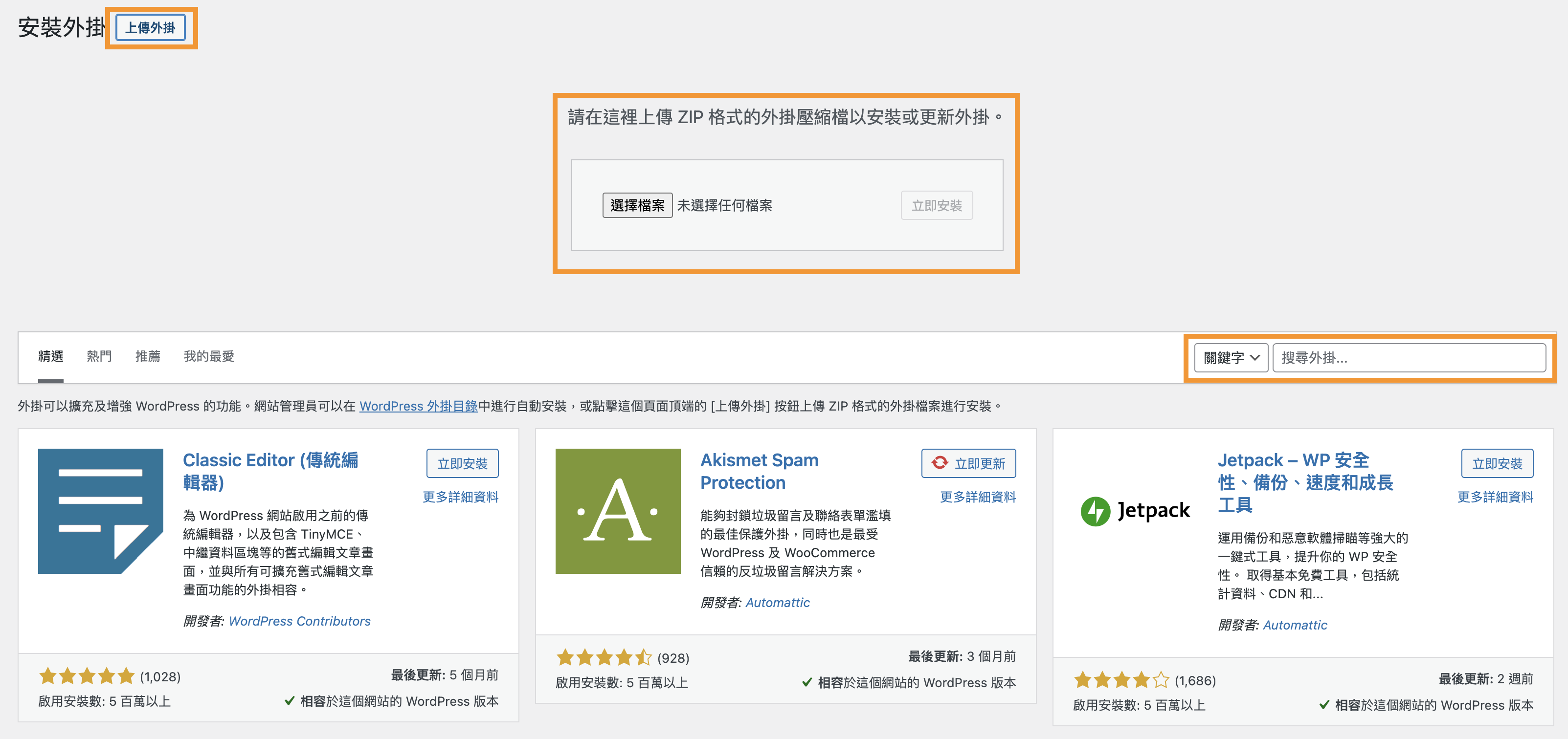This screenshot has width=1568, height=739.
Task: Click Jetpack star rating row
Action: tap(1121, 679)
